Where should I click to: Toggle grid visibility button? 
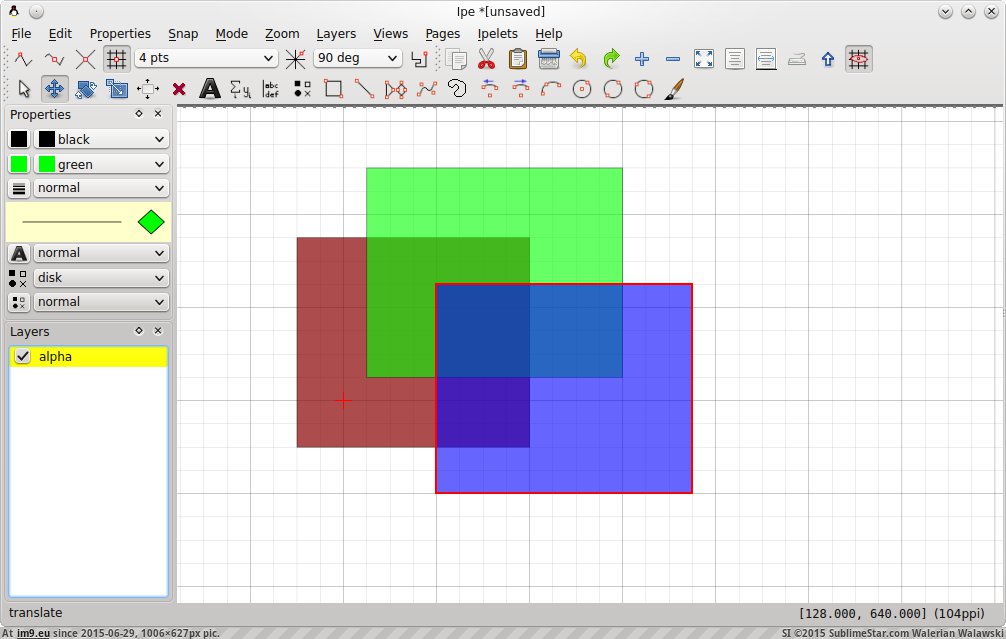click(858, 59)
